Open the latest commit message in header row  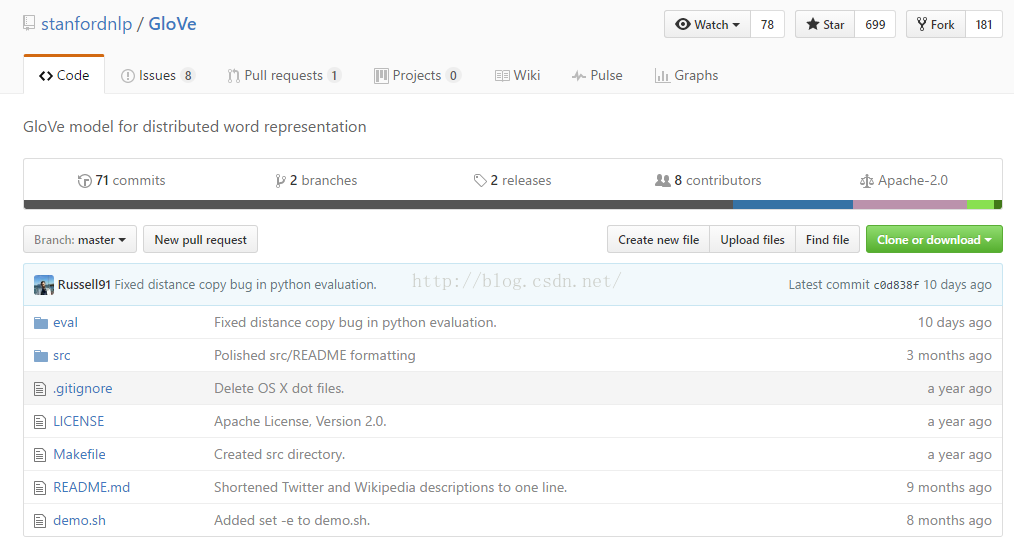click(x=245, y=284)
